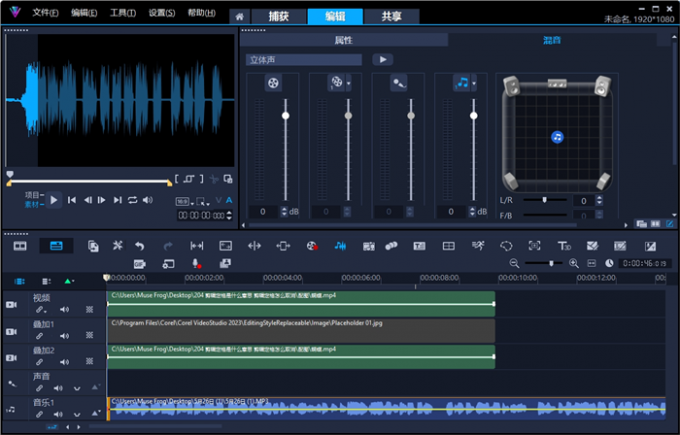Expand the 声音 track chevron
680x435 pixels.
coord(77,388)
